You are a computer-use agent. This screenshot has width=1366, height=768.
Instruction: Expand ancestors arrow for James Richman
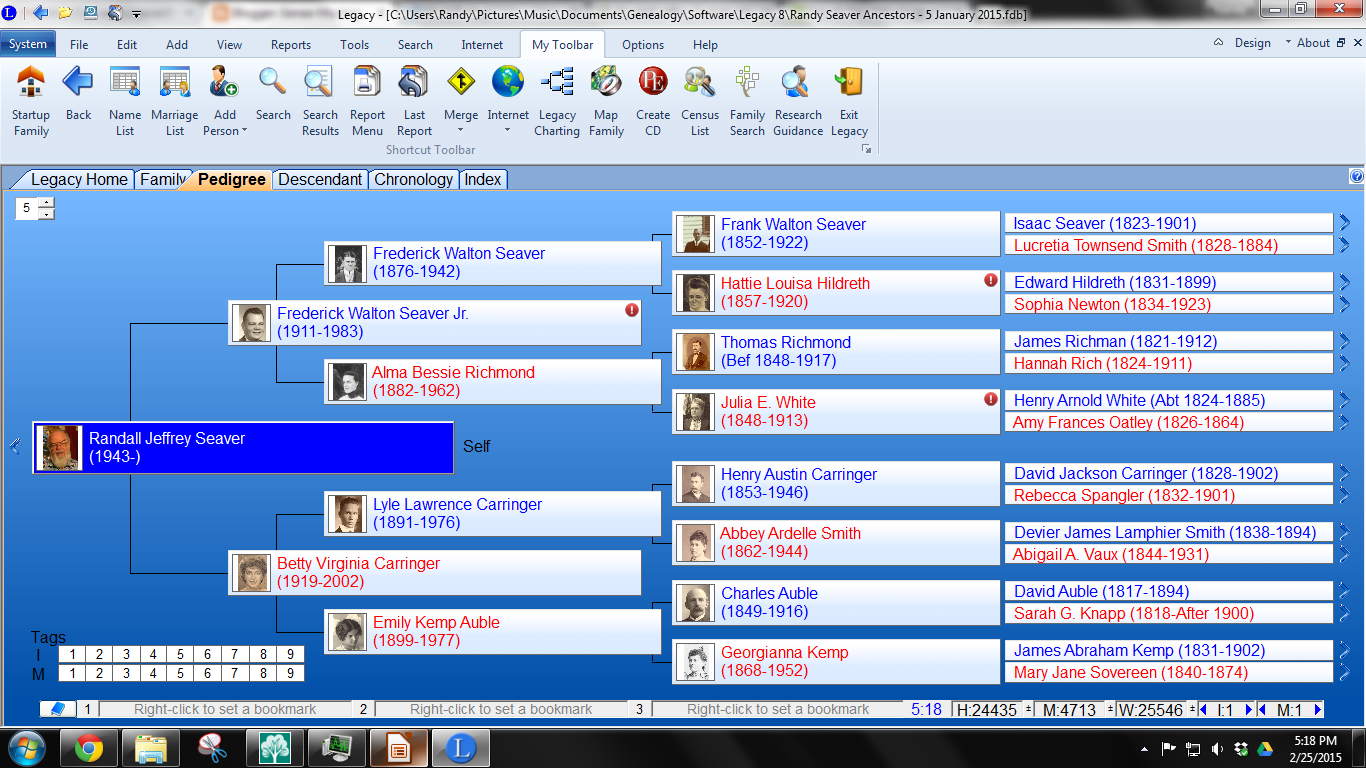click(1345, 341)
